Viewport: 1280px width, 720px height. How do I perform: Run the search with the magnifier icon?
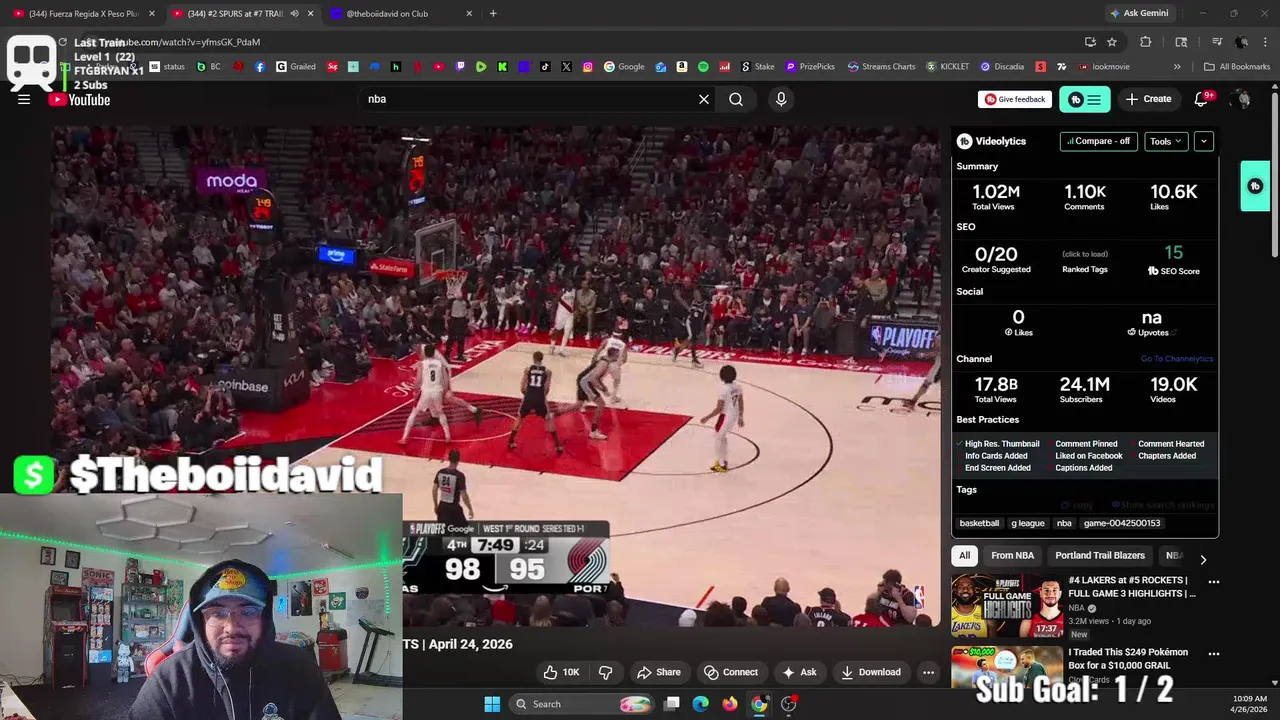pyautogui.click(x=736, y=99)
